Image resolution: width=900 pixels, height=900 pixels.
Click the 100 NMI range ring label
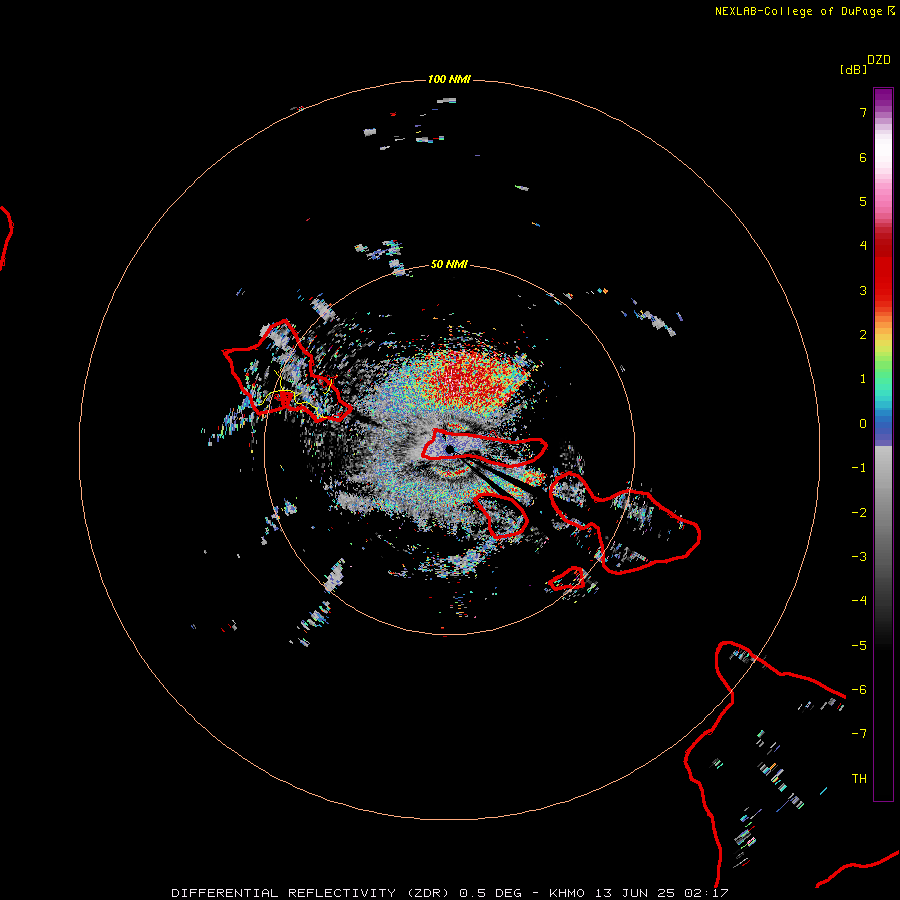tap(449, 79)
